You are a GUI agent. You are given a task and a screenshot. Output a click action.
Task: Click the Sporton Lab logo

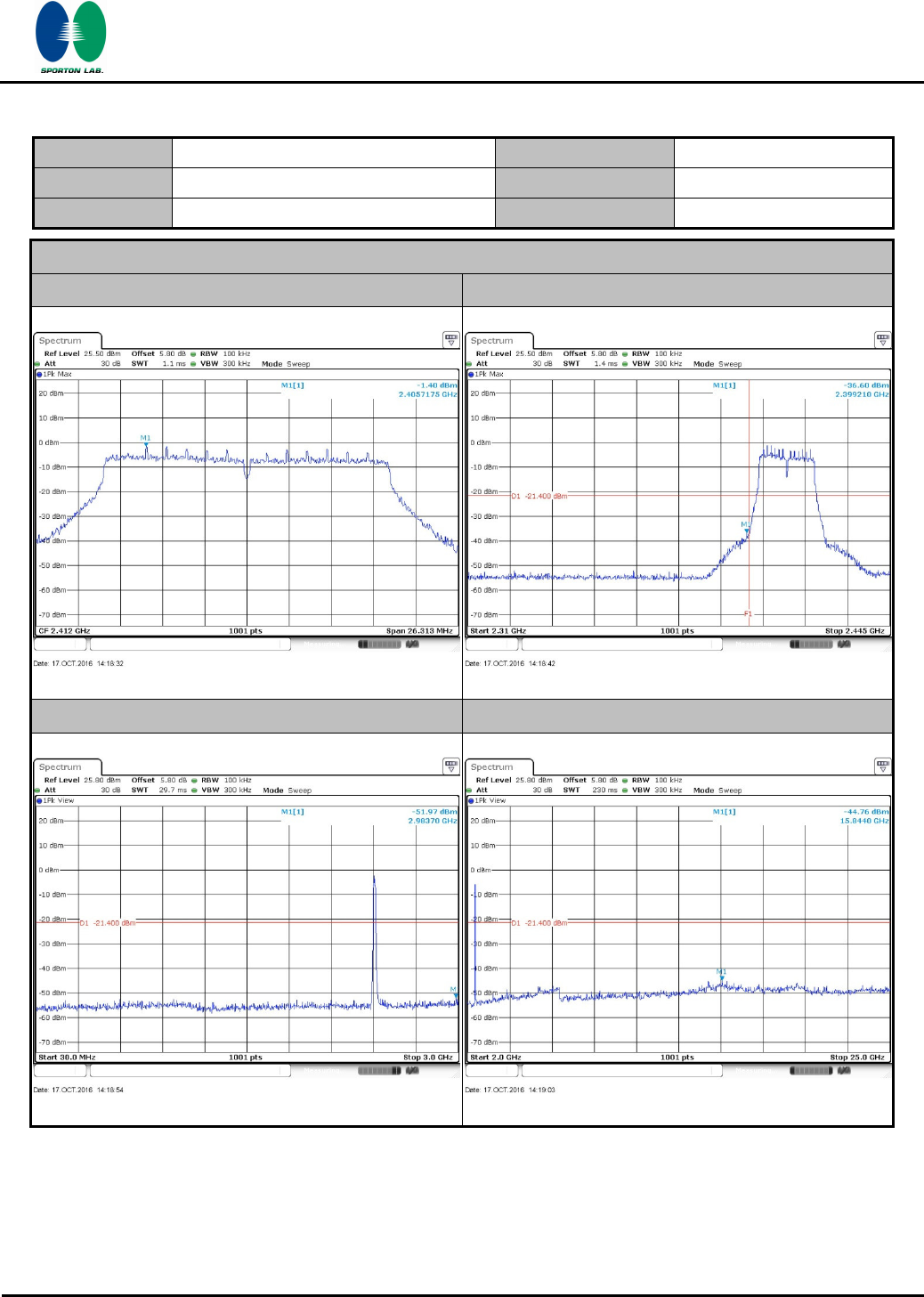[71, 37]
